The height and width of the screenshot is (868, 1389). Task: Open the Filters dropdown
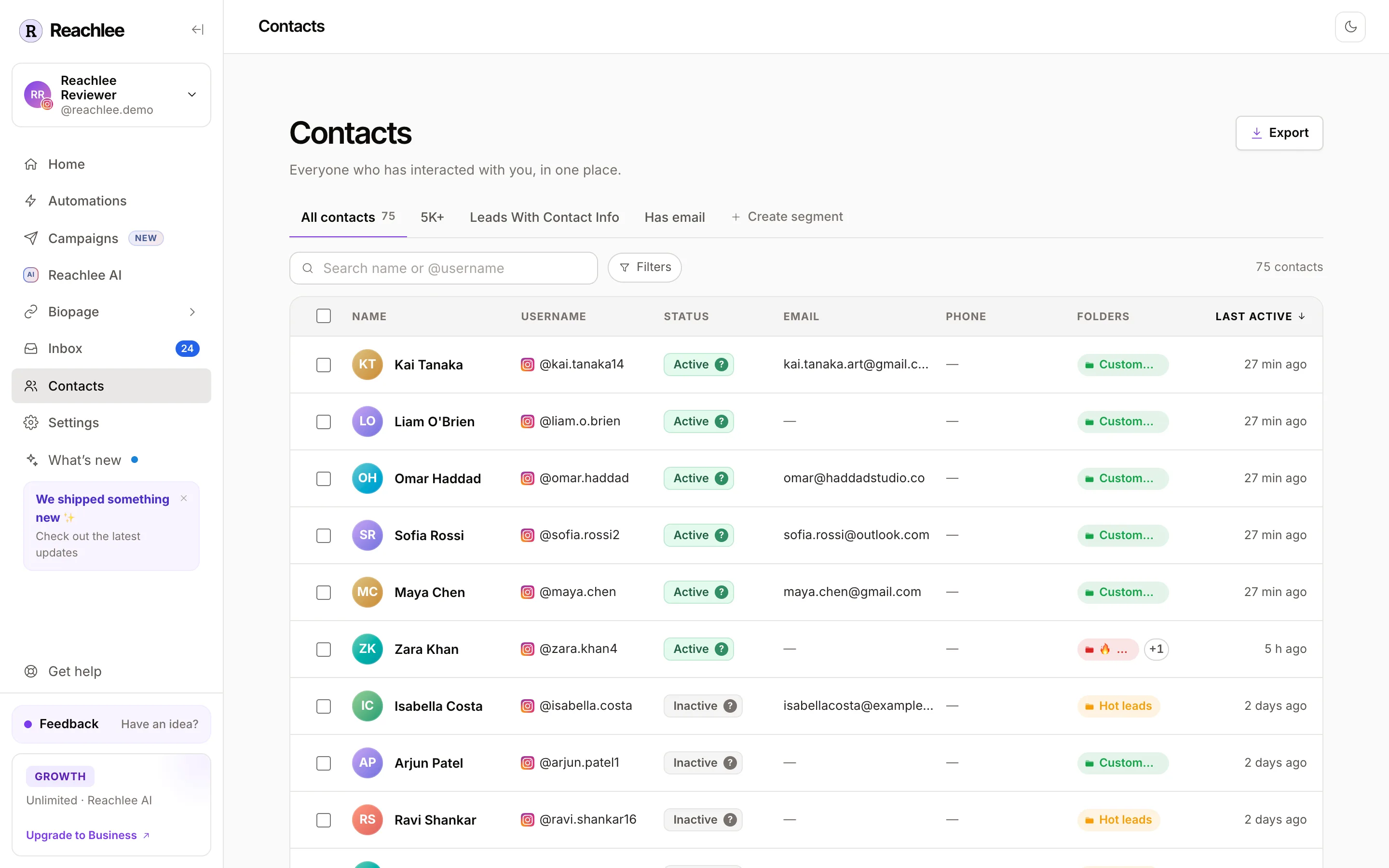pos(644,268)
